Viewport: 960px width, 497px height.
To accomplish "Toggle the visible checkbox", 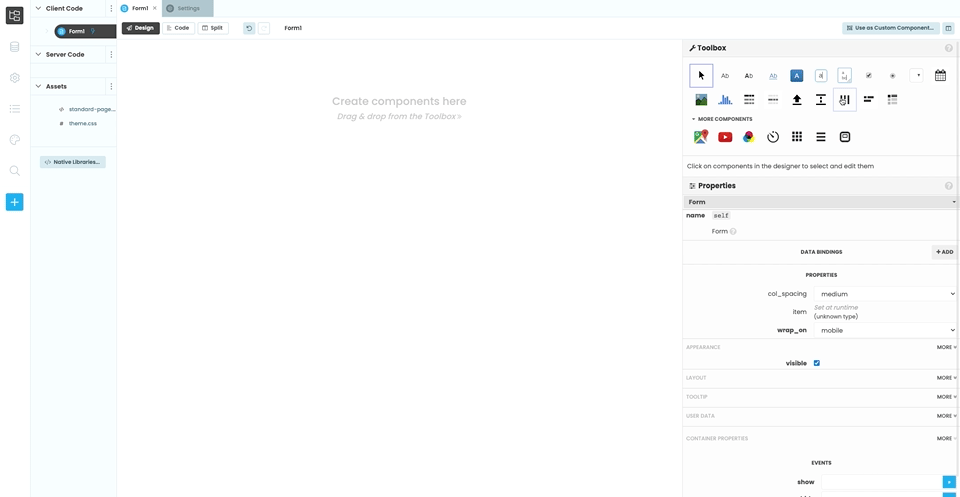I will [817, 363].
